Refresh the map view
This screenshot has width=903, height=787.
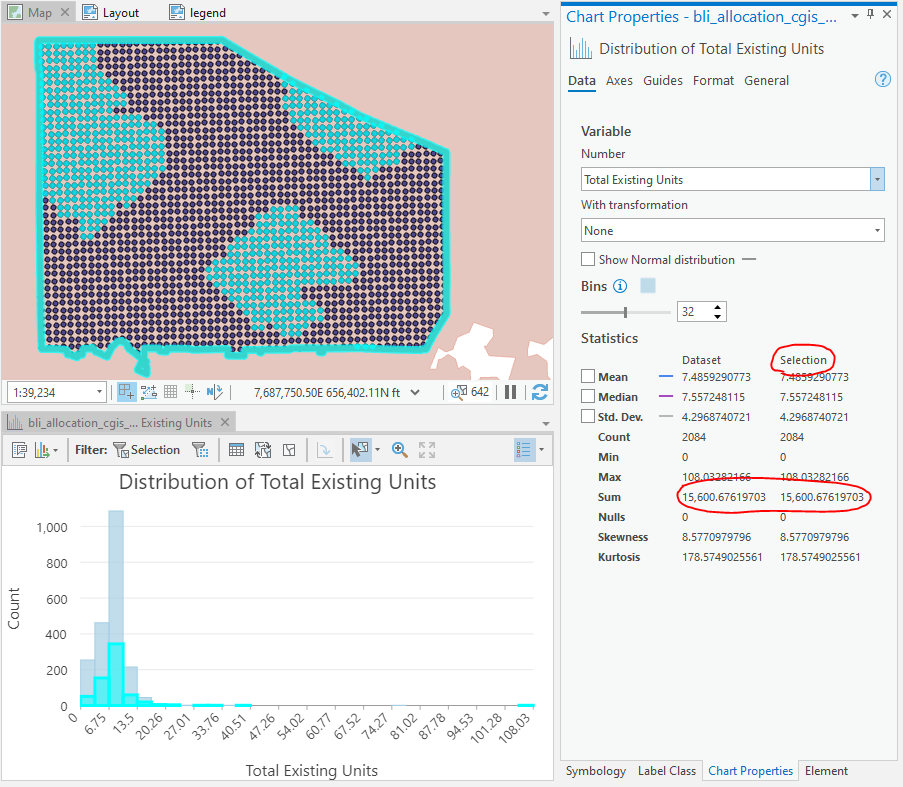click(x=540, y=392)
